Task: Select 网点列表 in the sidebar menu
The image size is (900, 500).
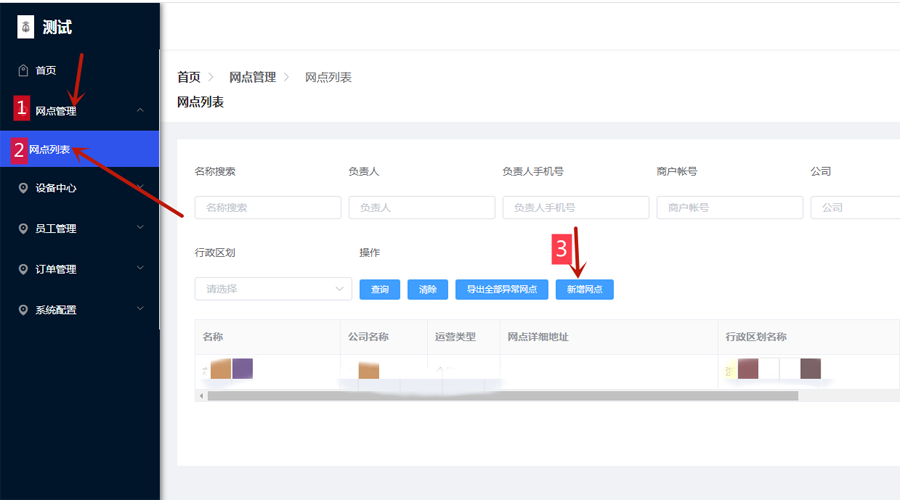Action: coord(50,149)
